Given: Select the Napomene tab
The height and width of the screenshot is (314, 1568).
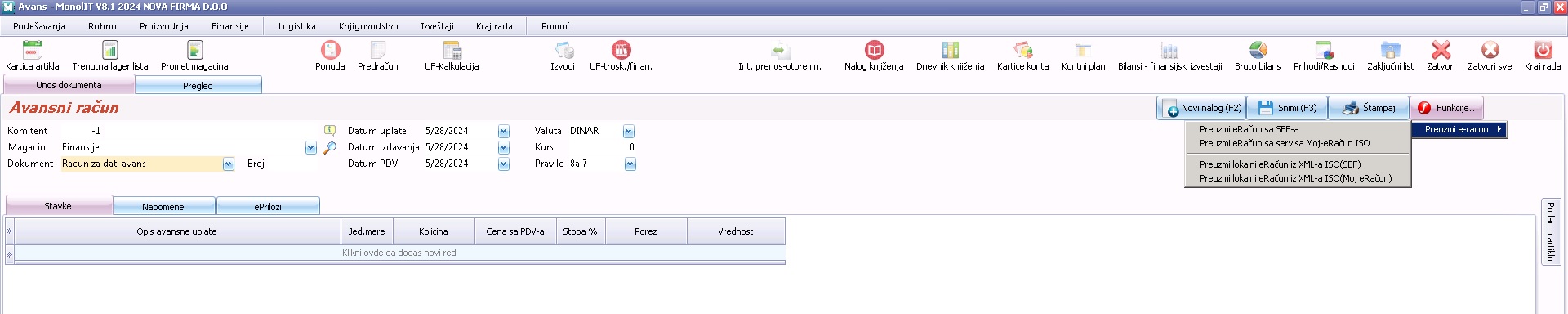Looking at the screenshot, I should tap(163, 207).
